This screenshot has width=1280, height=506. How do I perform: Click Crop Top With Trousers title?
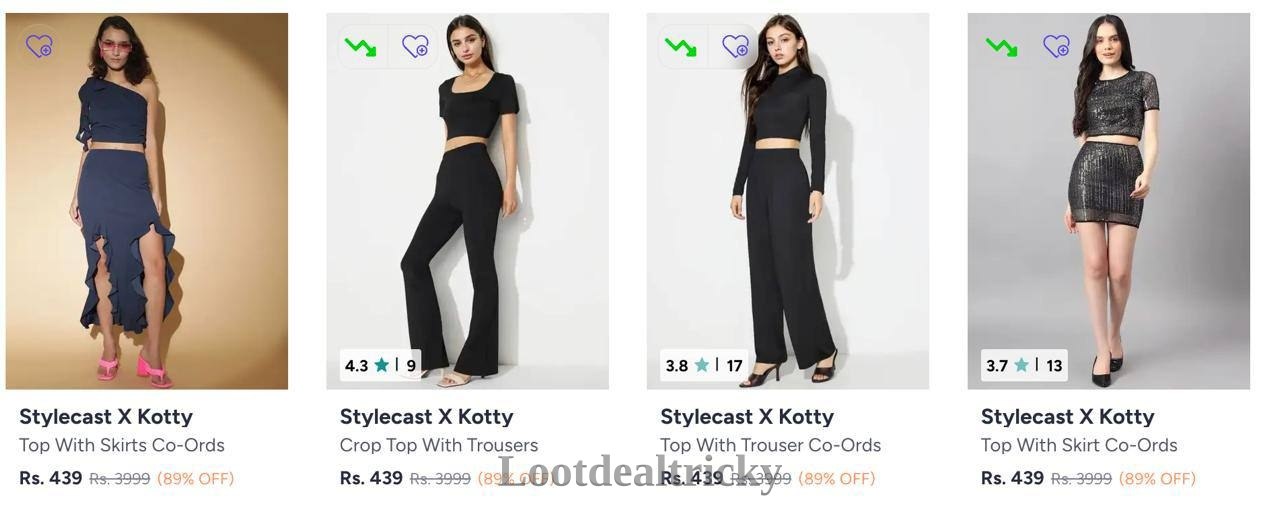(439, 445)
